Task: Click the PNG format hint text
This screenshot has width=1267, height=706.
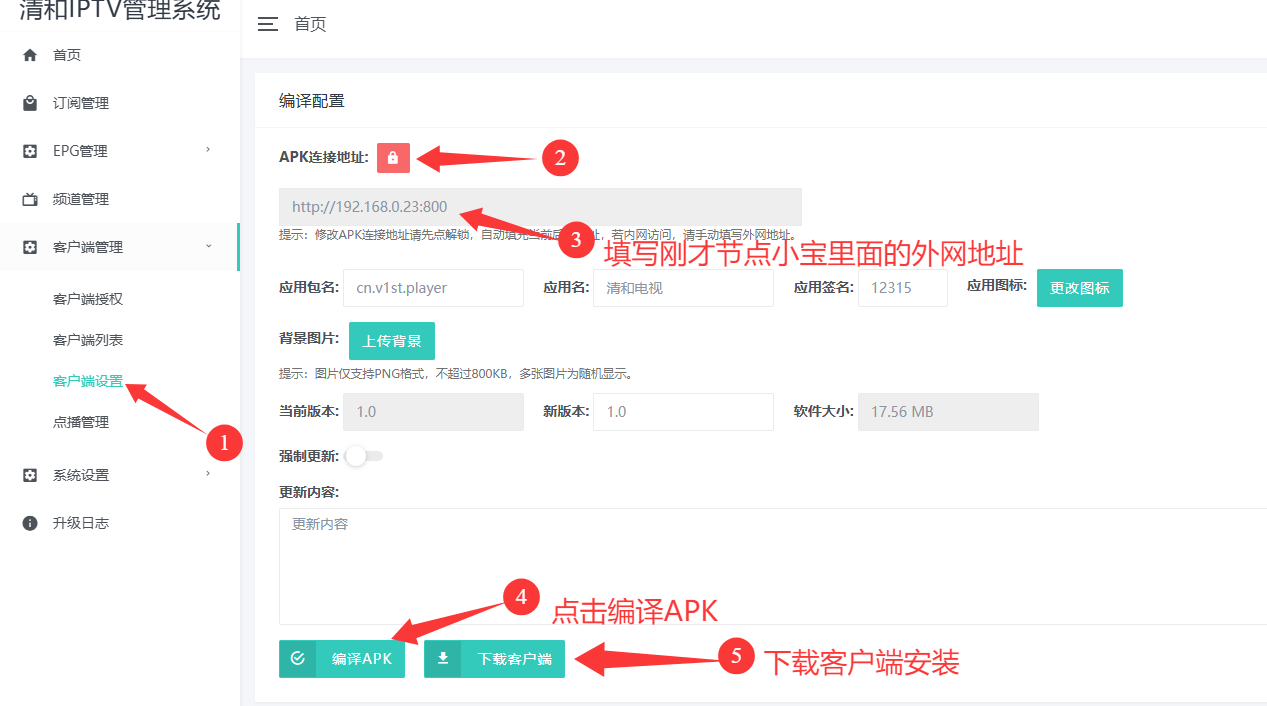Action: click(456, 374)
